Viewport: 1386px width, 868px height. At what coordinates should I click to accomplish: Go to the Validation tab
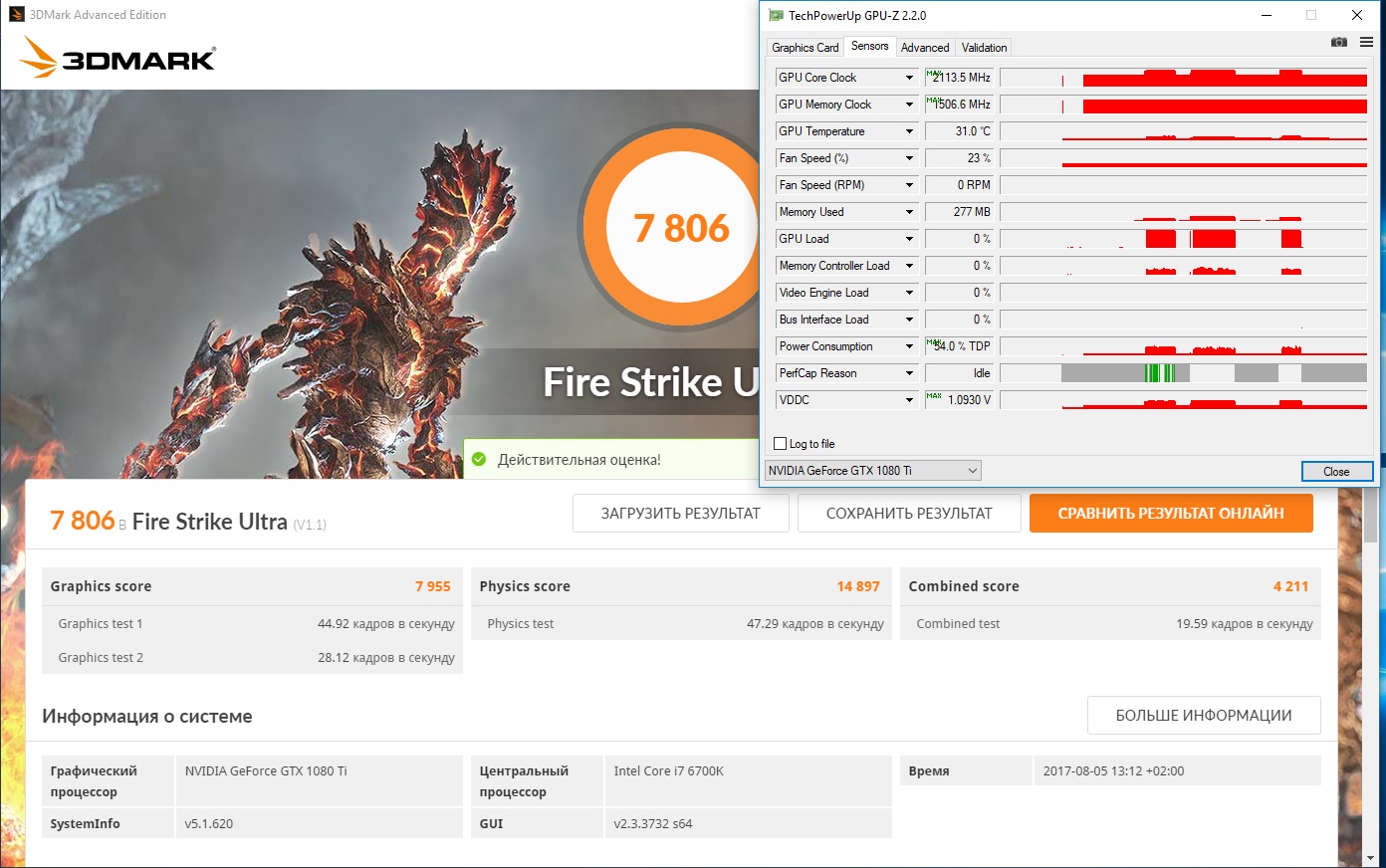click(985, 48)
